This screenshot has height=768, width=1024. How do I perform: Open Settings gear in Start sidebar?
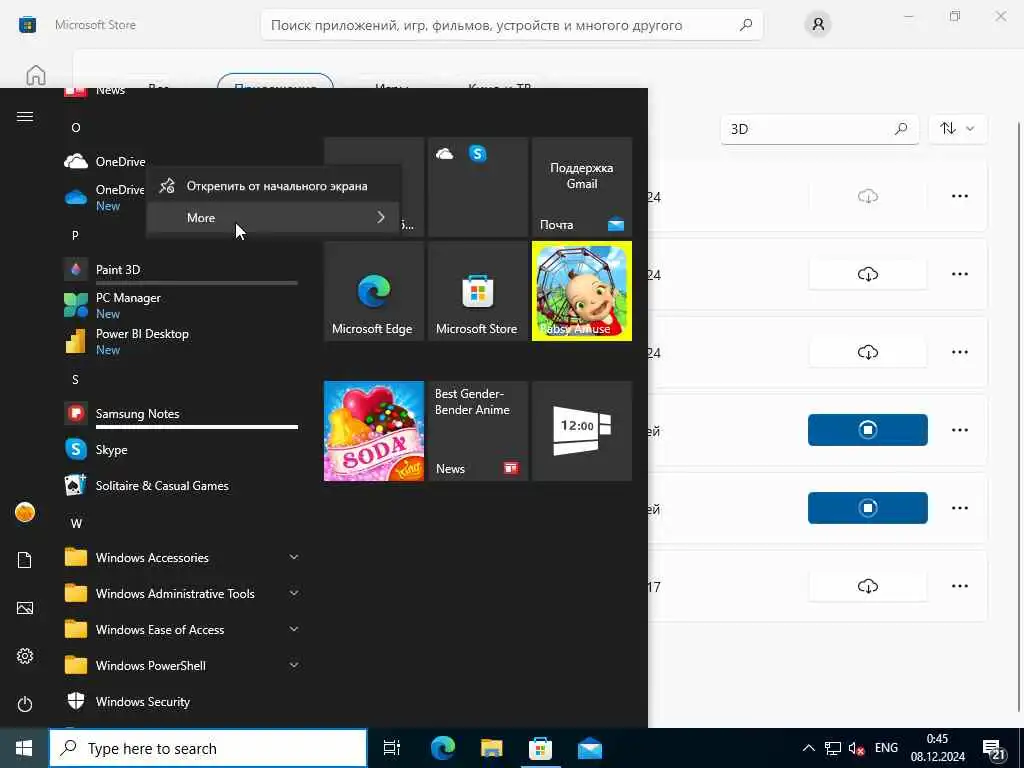click(x=25, y=656)
